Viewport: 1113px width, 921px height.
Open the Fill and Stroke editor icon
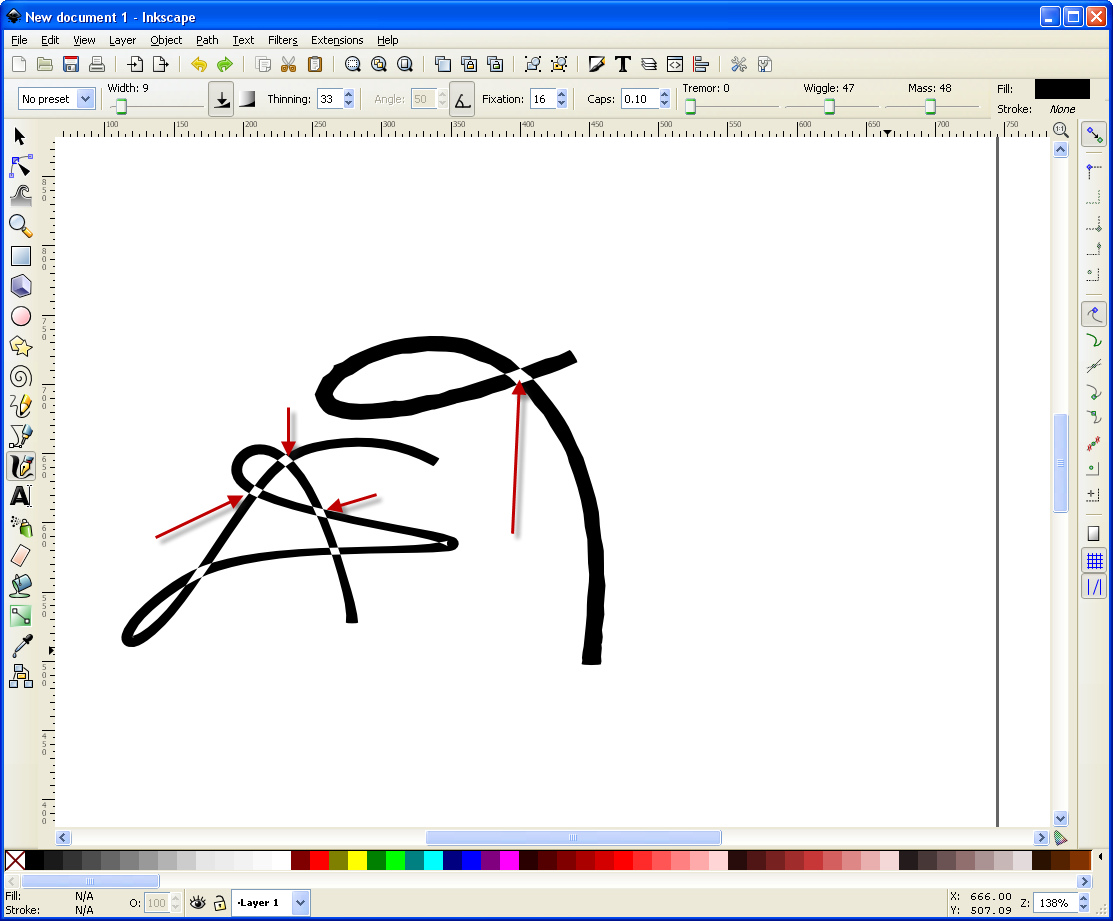(x=597, y=63)
